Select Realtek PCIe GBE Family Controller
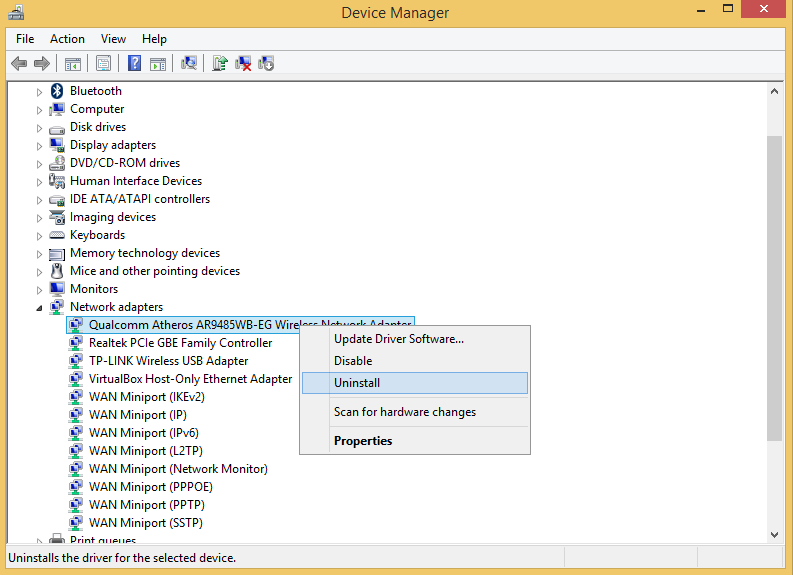This screenshot has height=575, width=793. coord(180,343)
